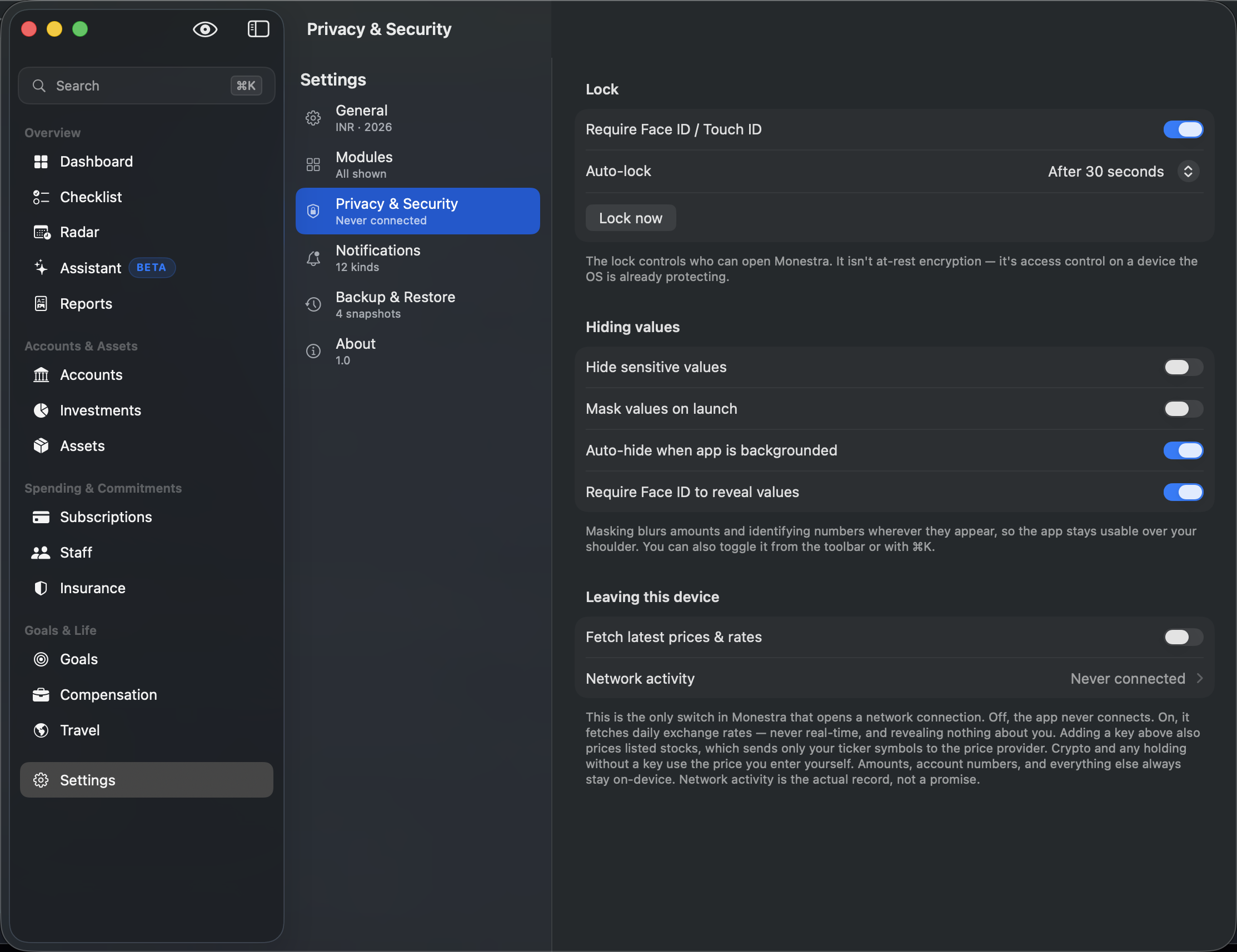The height and width of the screenshot is (952, 1237).
Task: Open Reports via its document icon
Action: pyautogui.click(x=41, y=303)
